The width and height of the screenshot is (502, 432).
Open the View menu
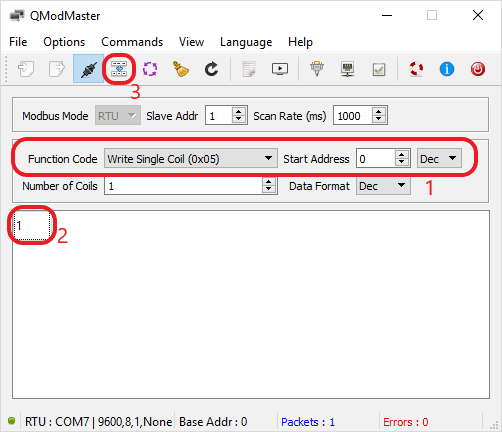(191, 42)
